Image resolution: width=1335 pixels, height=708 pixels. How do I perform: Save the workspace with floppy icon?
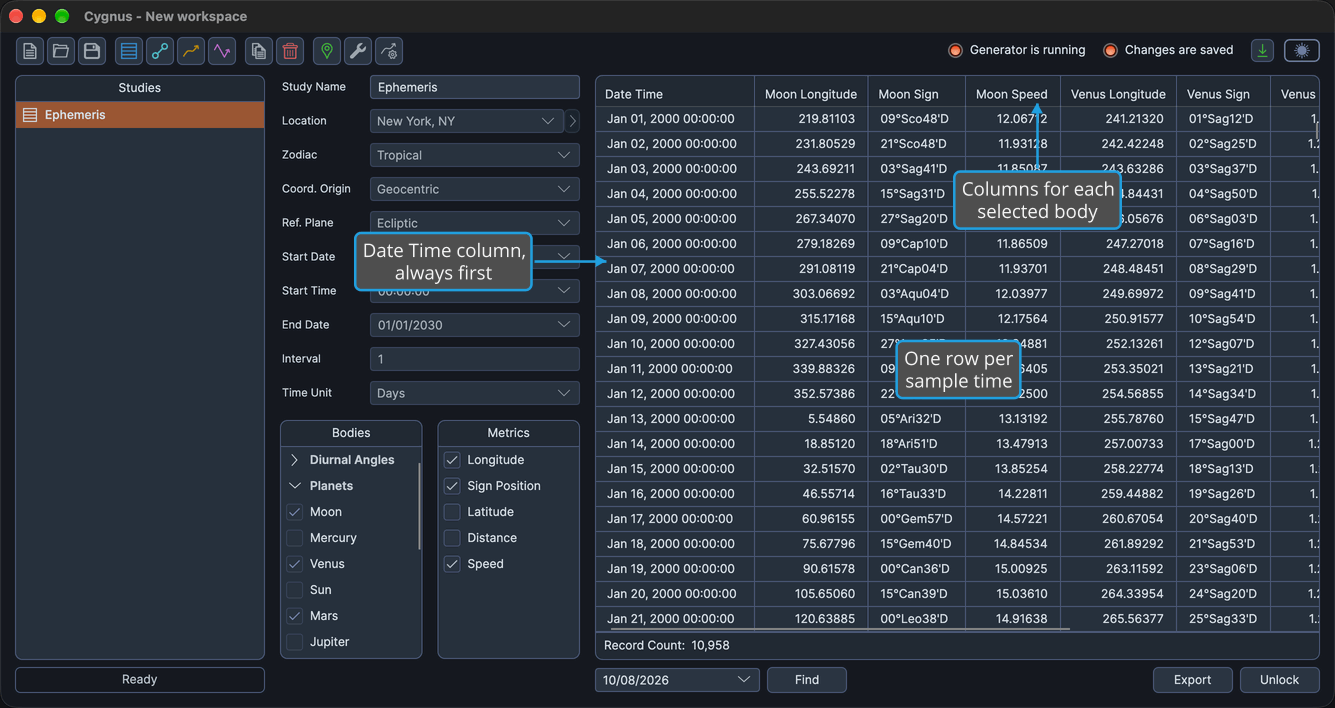pos(92,51)
